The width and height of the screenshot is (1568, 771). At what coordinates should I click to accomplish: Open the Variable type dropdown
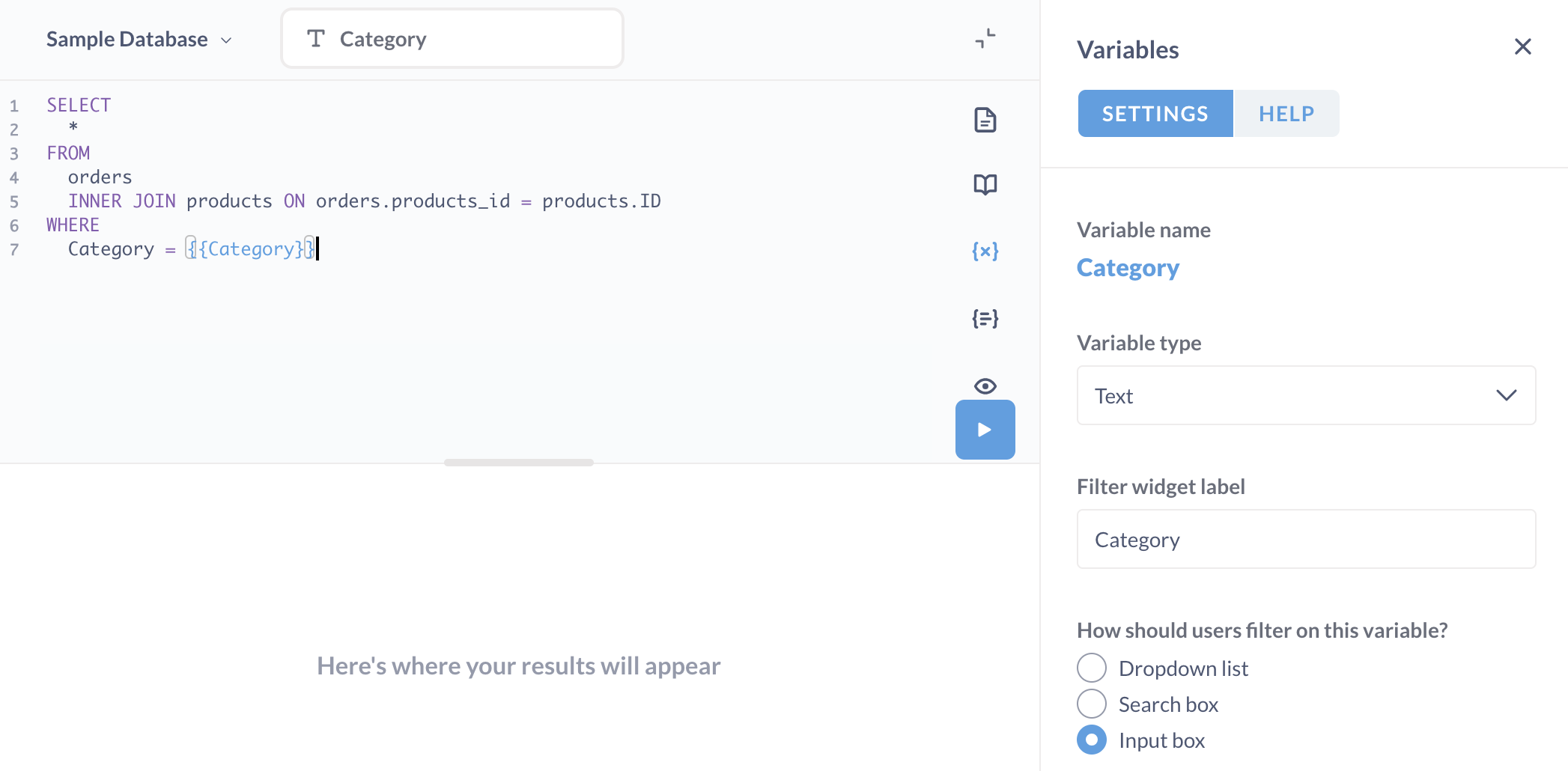[1305, 395]
